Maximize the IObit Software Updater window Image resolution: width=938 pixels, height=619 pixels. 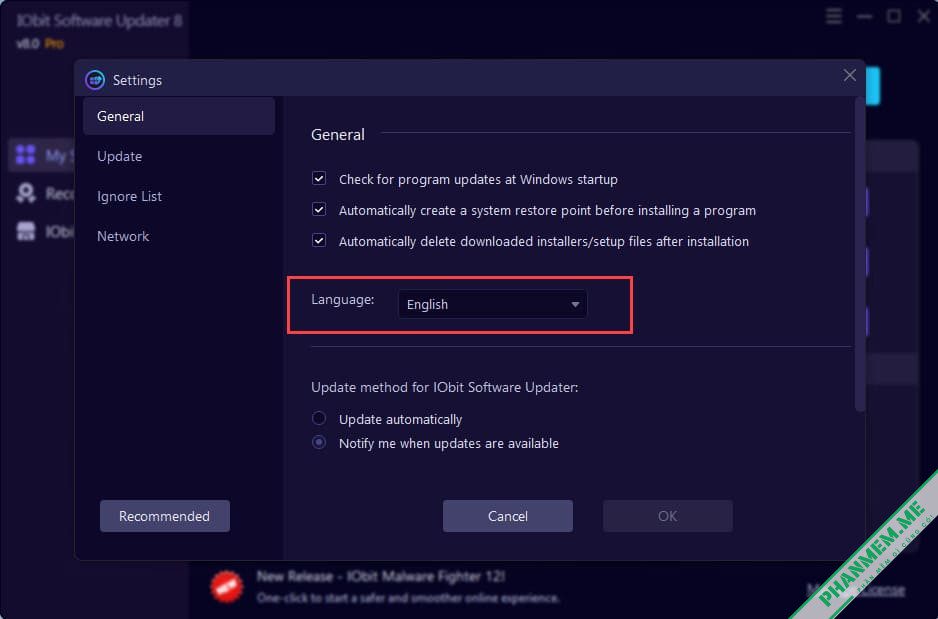click(x=894, y=16)
